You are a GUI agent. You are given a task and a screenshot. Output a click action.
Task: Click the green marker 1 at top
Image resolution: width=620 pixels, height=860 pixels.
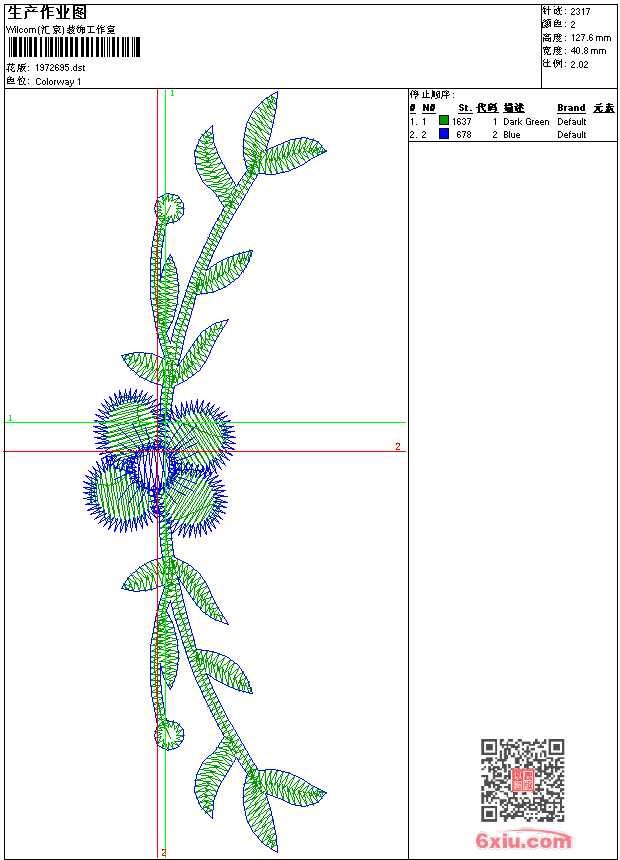(172, 93)
